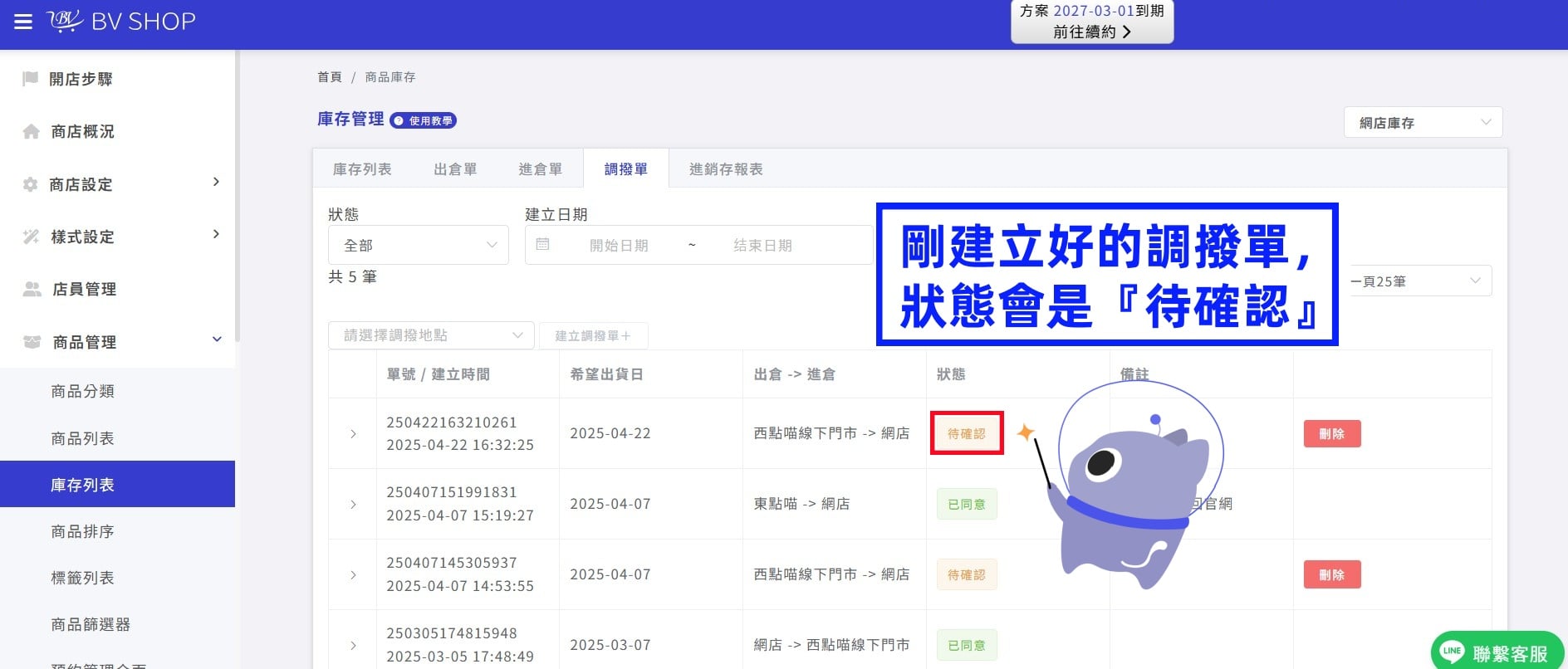Switch to 進倉單 tab
This screenshot has height=669, width=1568.
tap(540, 168)
